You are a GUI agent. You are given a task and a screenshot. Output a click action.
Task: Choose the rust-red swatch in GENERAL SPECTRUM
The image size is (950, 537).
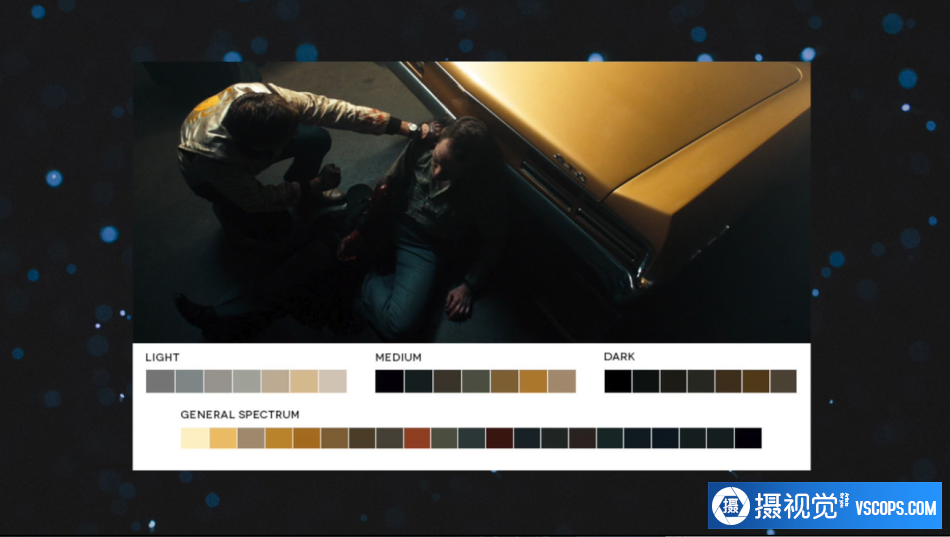point(417,438)
